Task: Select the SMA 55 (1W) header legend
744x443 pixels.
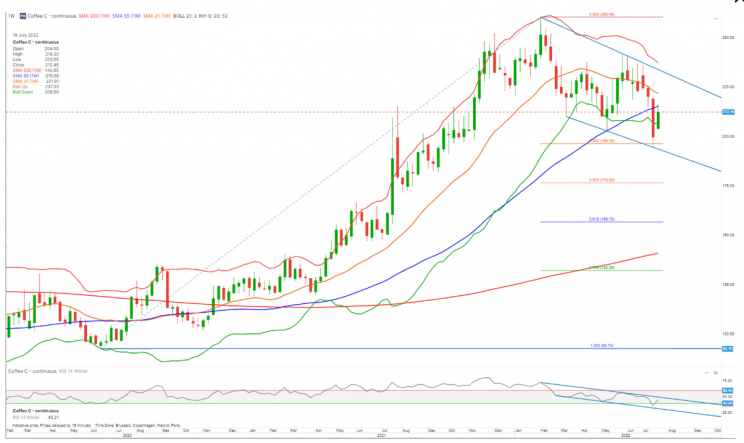Action: (x=127, y=16)
